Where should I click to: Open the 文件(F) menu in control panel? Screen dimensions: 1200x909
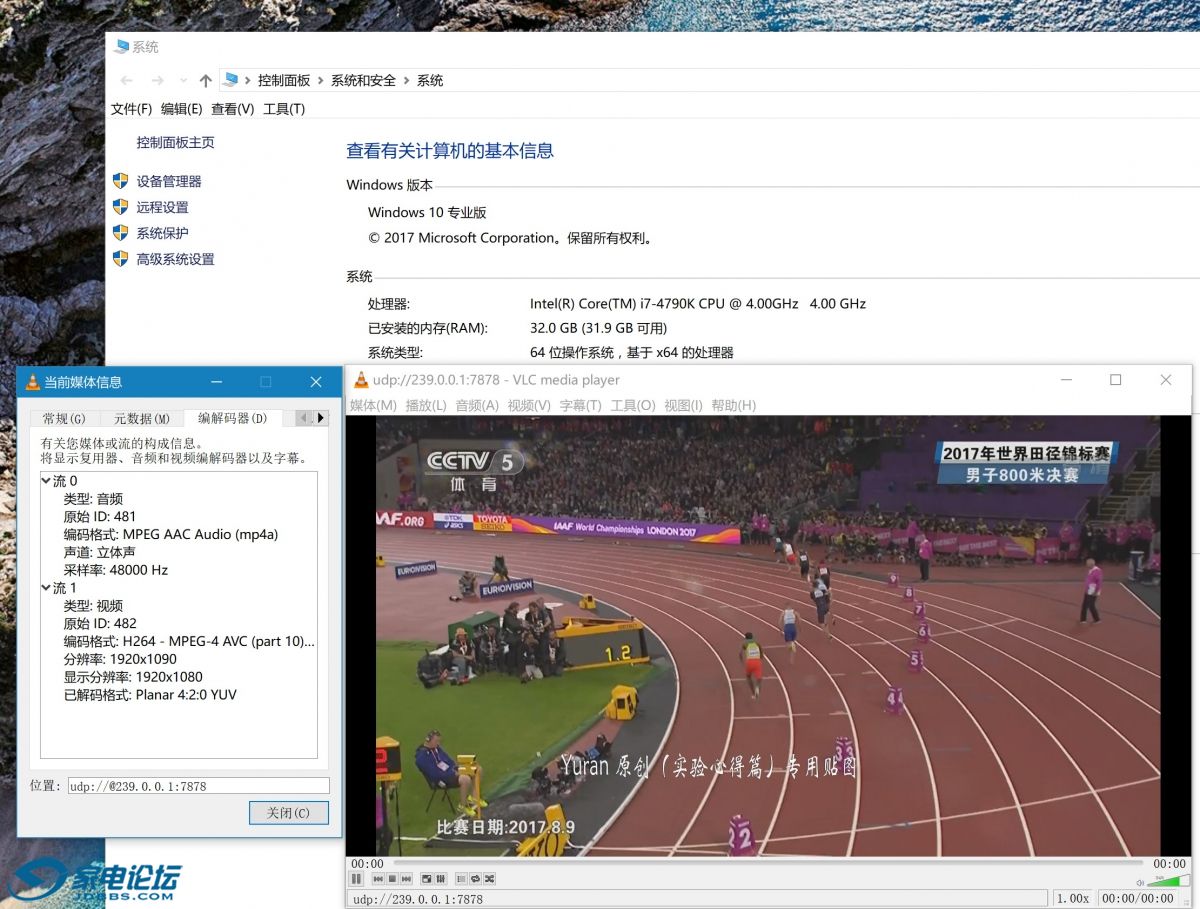131,109
